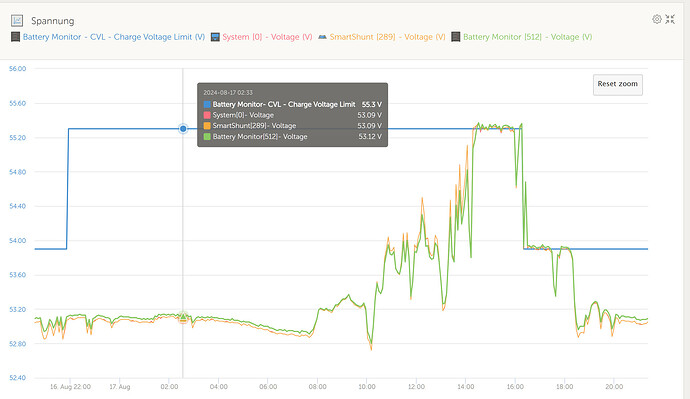Click the Spannung widget title
Viewport: 690px width, 399px height.
pos(52,21)
